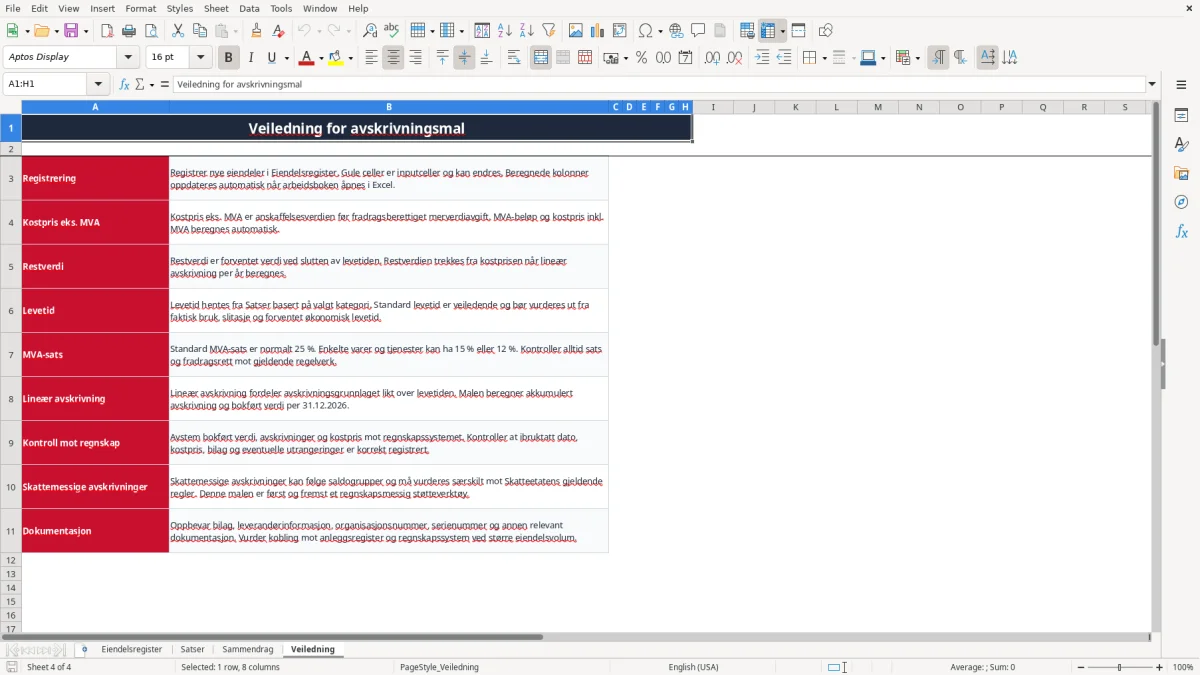This screenshot has height=675, width=1200.
Task: Open the Freeze Rows and Columns dropdown arrow
Action: pyautogui.click(x=783, y=31)
